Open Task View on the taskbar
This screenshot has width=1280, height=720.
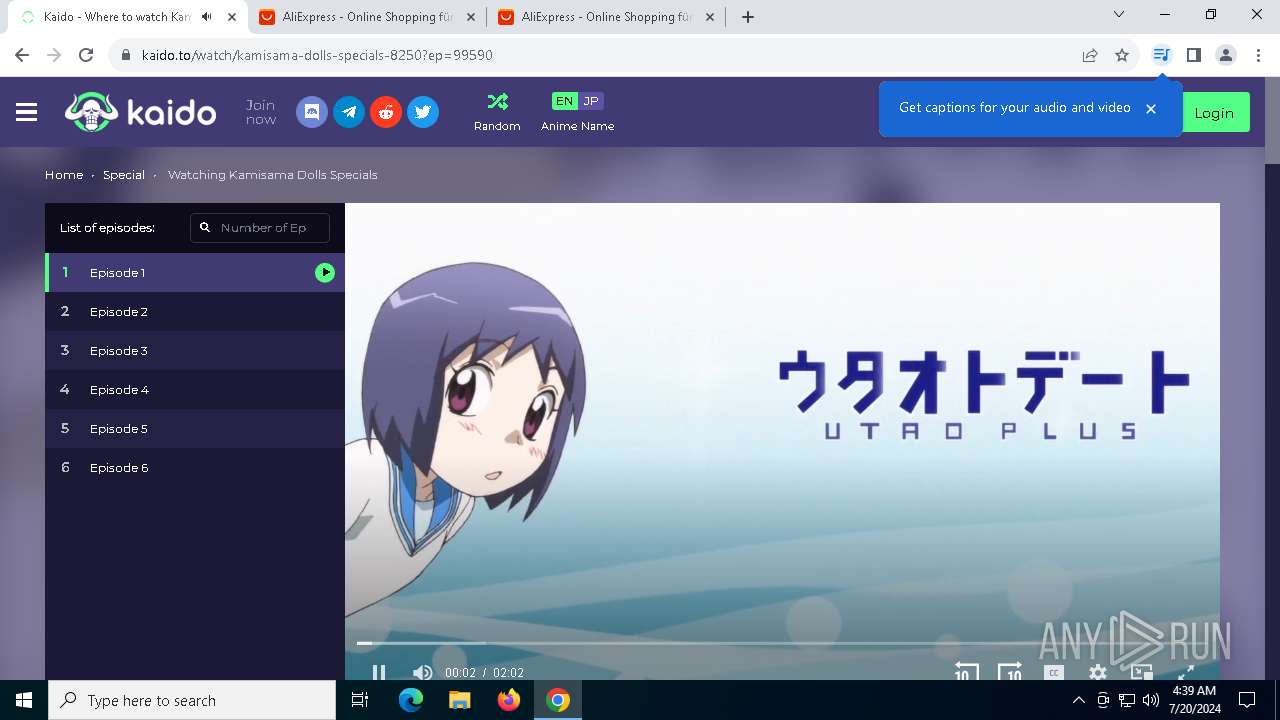click(360, 700)
